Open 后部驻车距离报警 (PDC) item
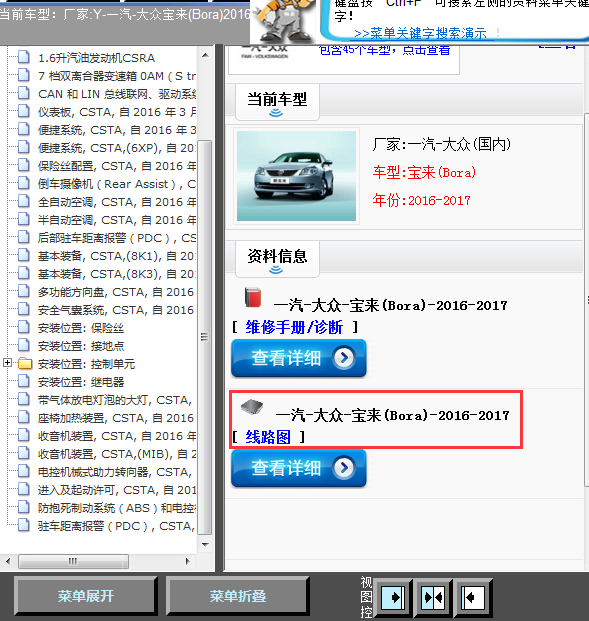589x621 pixels. click(117, 238)
